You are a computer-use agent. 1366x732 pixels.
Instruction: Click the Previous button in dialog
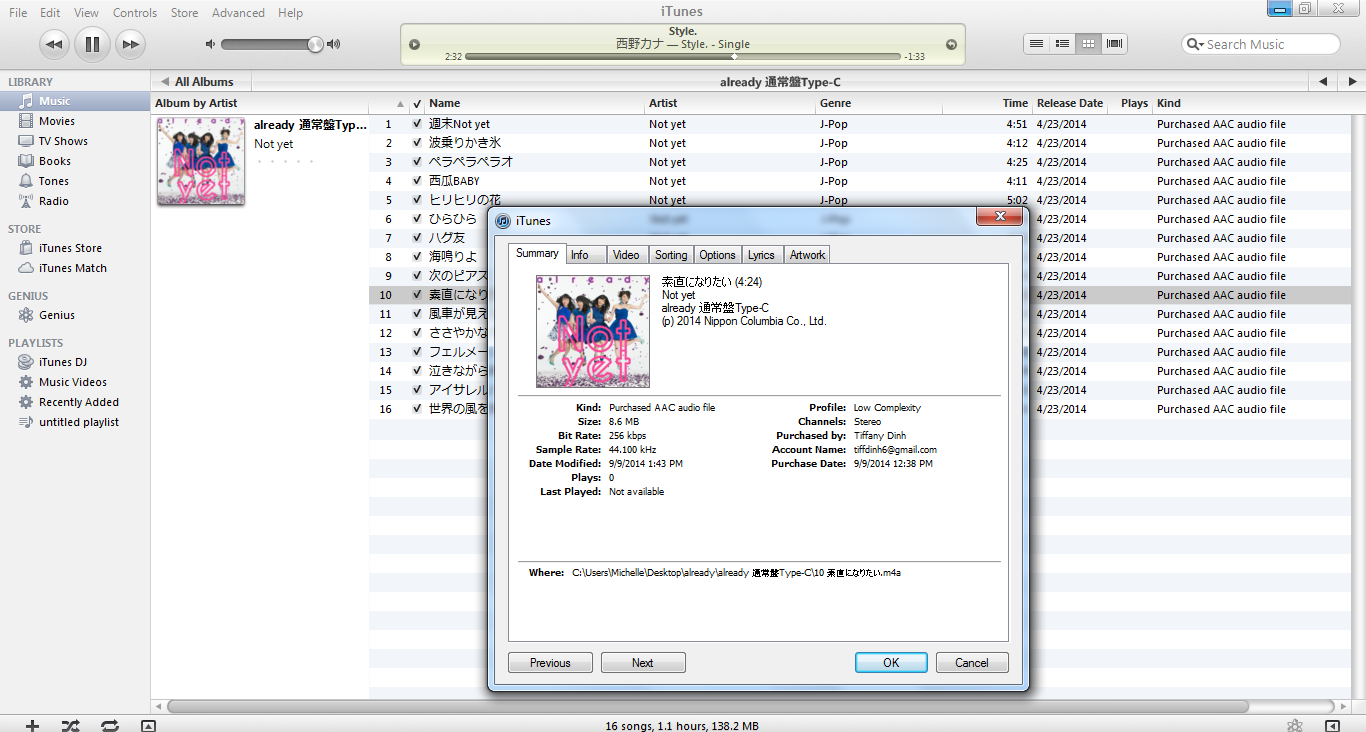(x=550, y=663)
